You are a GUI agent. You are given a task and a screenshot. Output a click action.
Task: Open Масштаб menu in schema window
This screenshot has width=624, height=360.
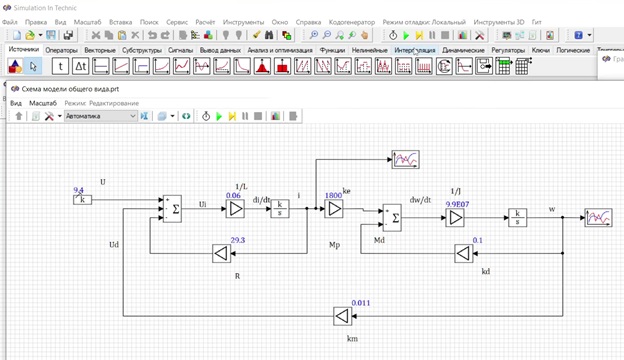tap(43, 103)
